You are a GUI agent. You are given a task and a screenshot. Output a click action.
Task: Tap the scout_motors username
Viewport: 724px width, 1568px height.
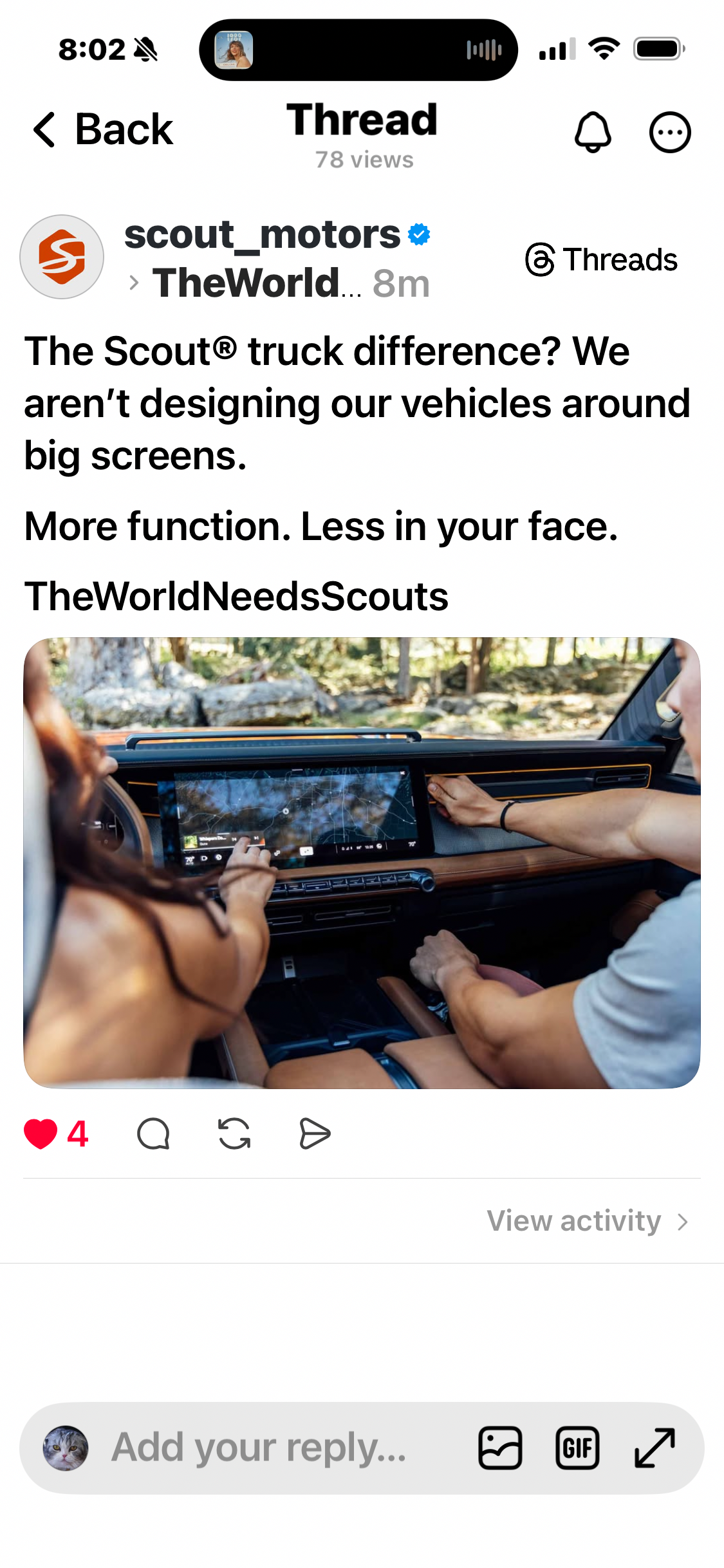[263, 234]
